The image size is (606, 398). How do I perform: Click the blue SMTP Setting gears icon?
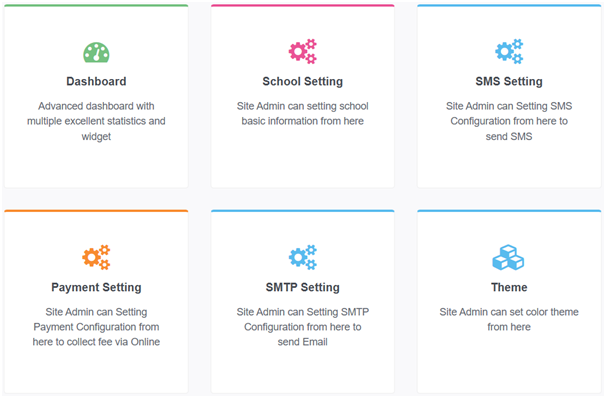click(x=303, y=257)
